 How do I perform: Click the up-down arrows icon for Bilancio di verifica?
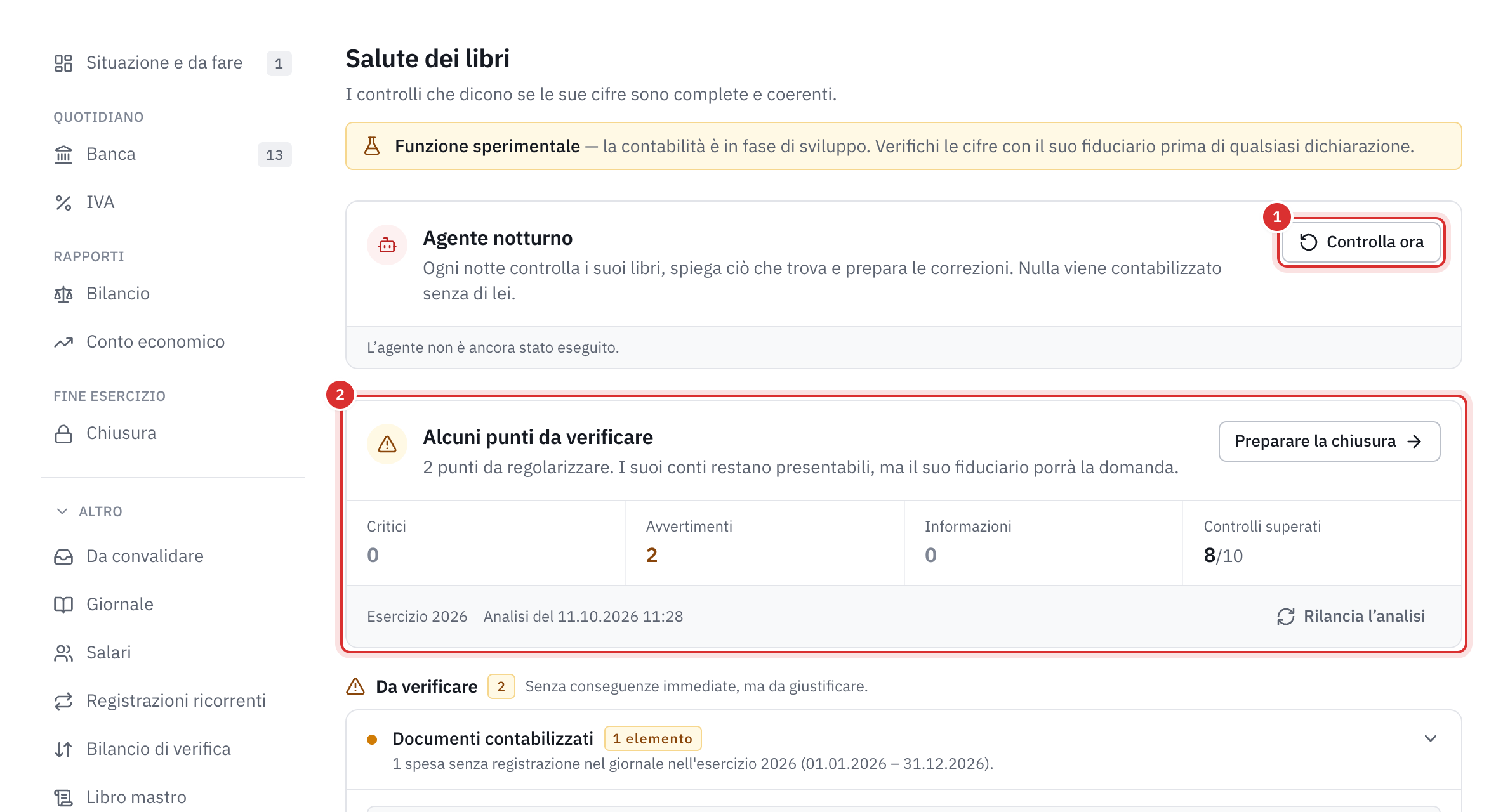(63, 749)
